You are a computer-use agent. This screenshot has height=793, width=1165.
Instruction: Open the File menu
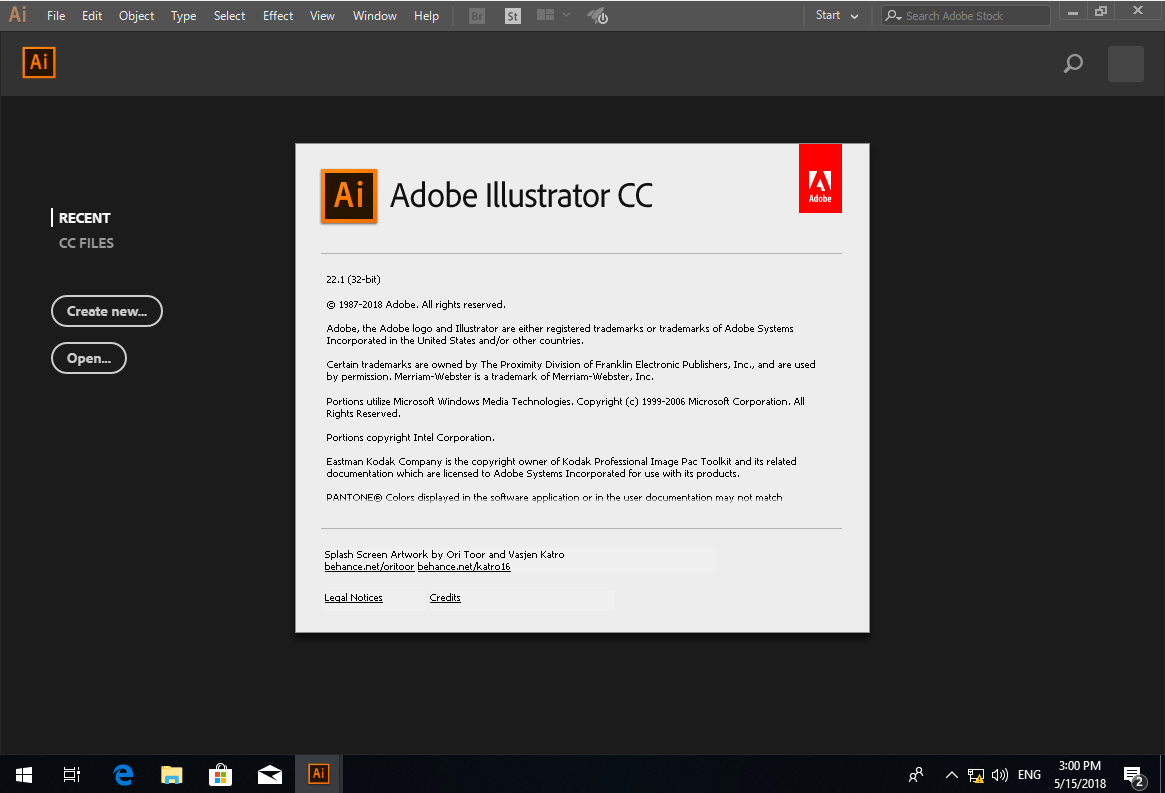(56, 16)
